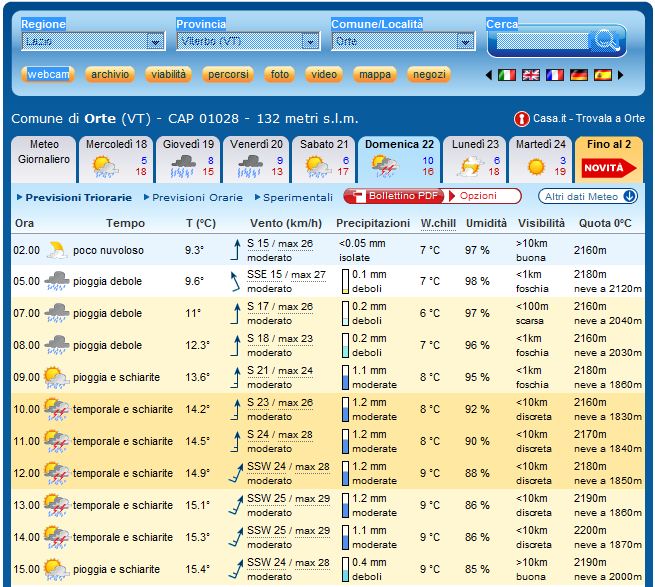Select the Domenica 22 tab
The image size is (655, 587).
399,159
